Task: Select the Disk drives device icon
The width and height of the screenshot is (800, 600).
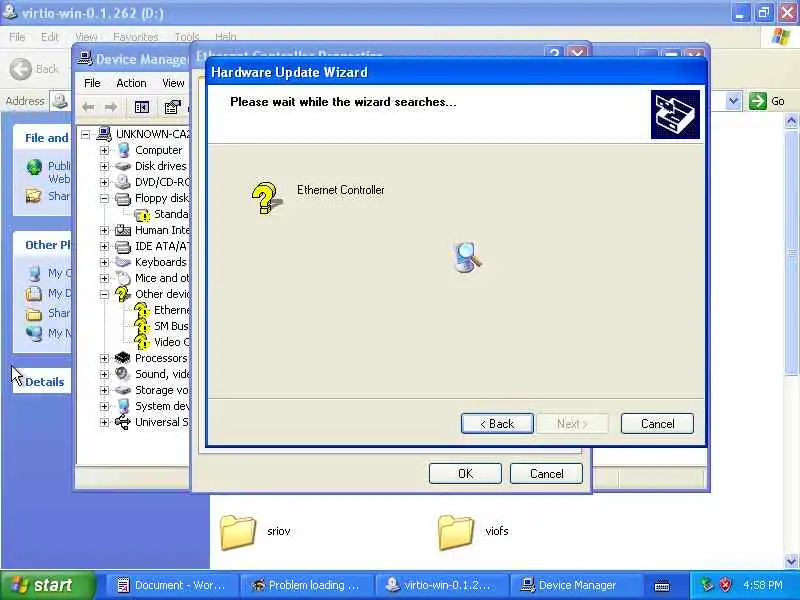Action: pos(122,166)
